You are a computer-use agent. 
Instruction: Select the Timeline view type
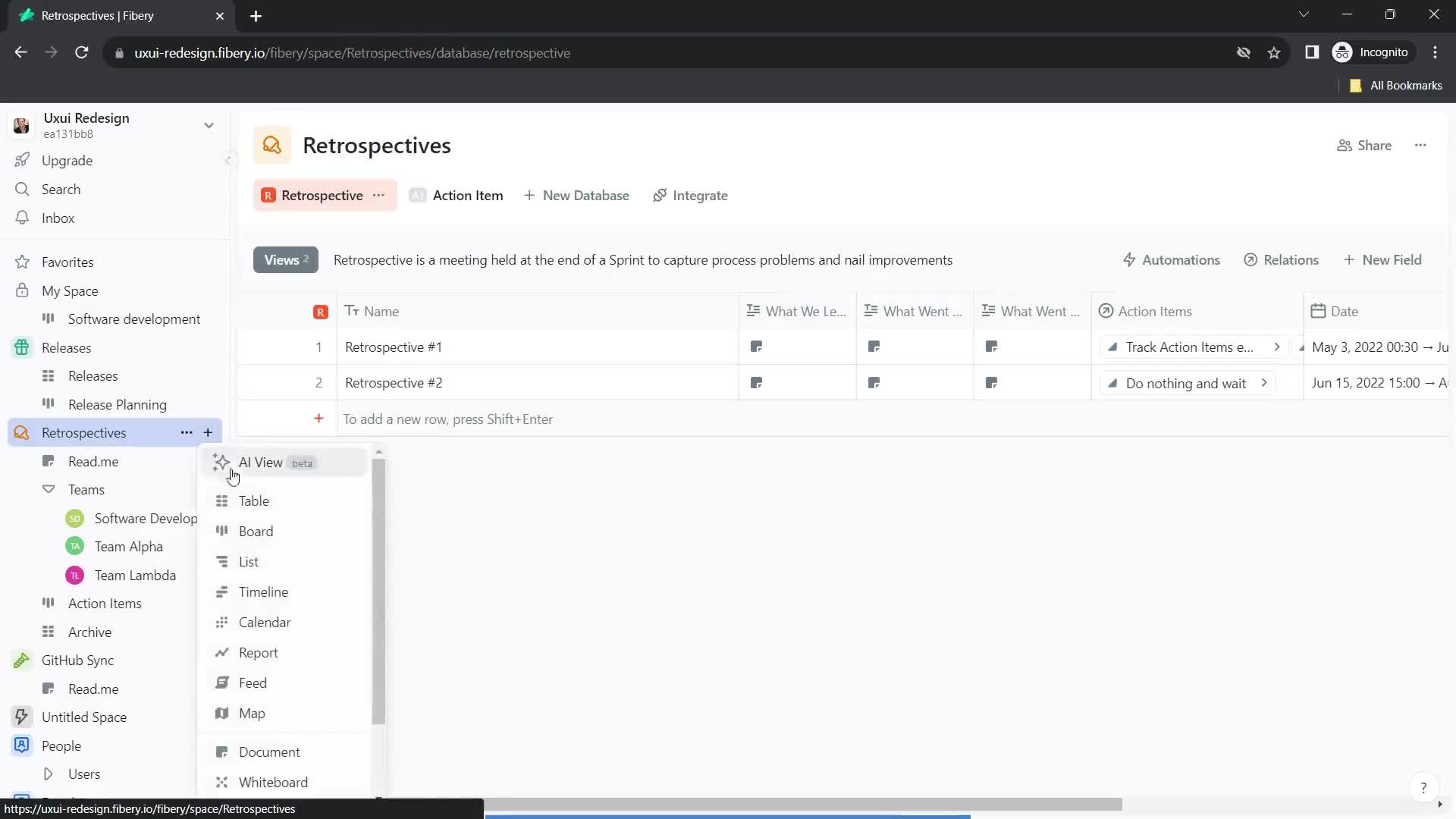pos(264,592)
